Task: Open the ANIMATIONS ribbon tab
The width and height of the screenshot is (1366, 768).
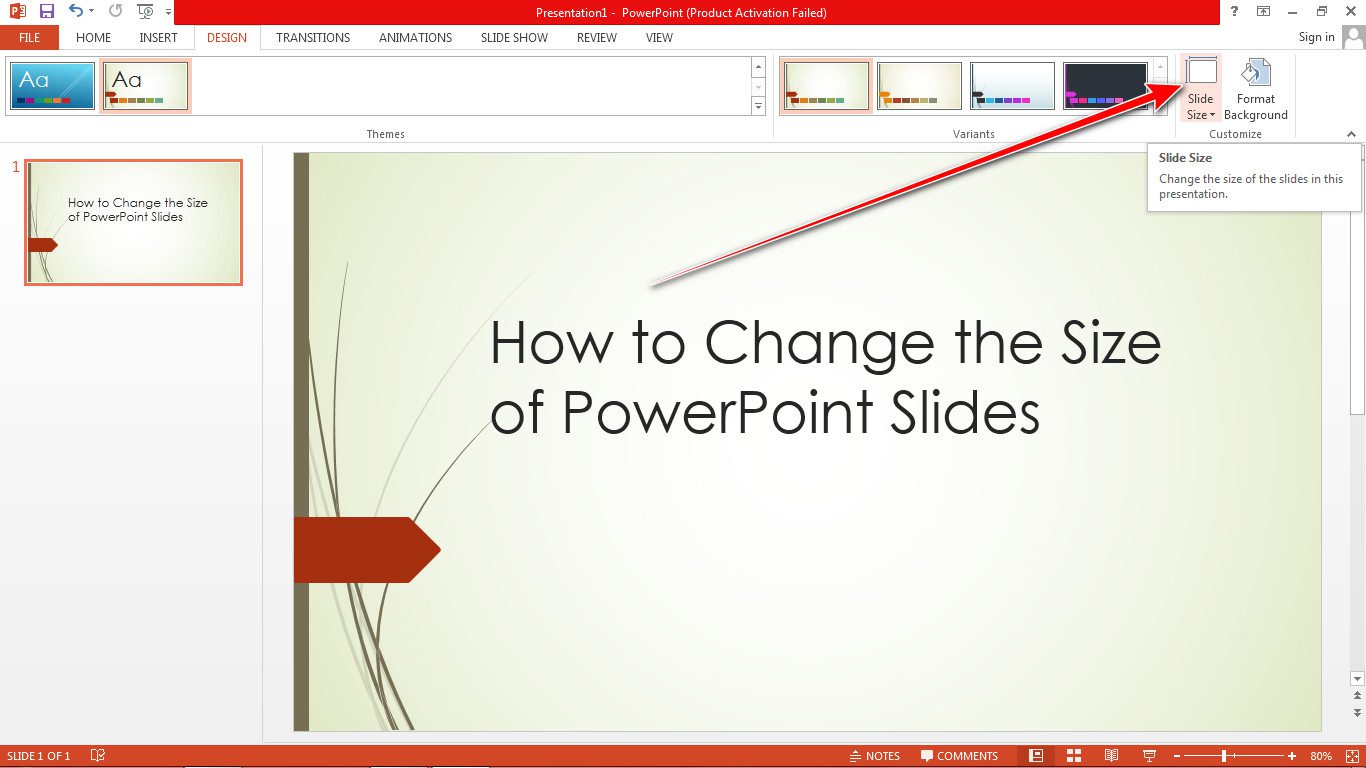Action: tap(415, 38)
